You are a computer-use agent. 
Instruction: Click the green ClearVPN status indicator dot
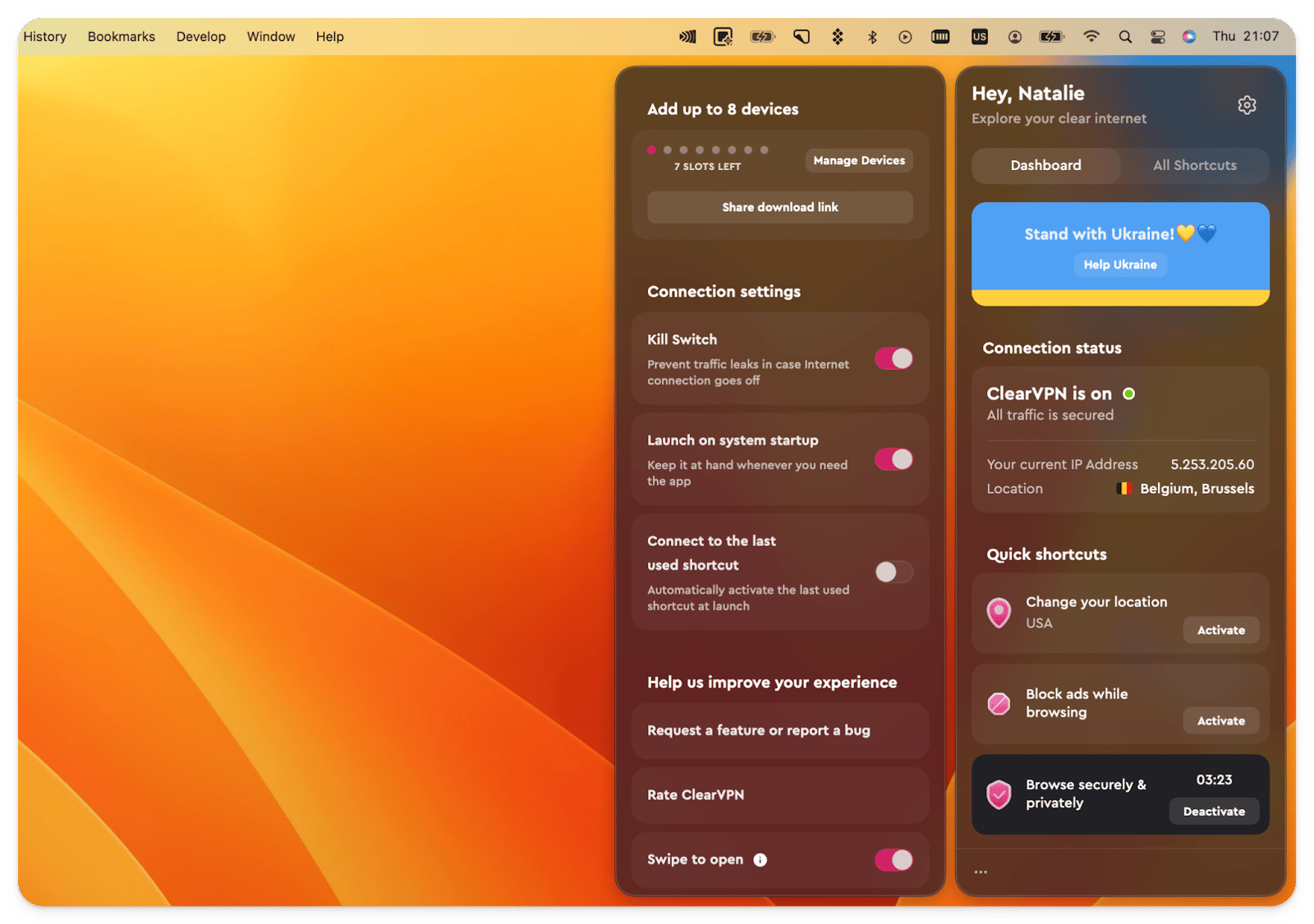[x=1129, y=393]
